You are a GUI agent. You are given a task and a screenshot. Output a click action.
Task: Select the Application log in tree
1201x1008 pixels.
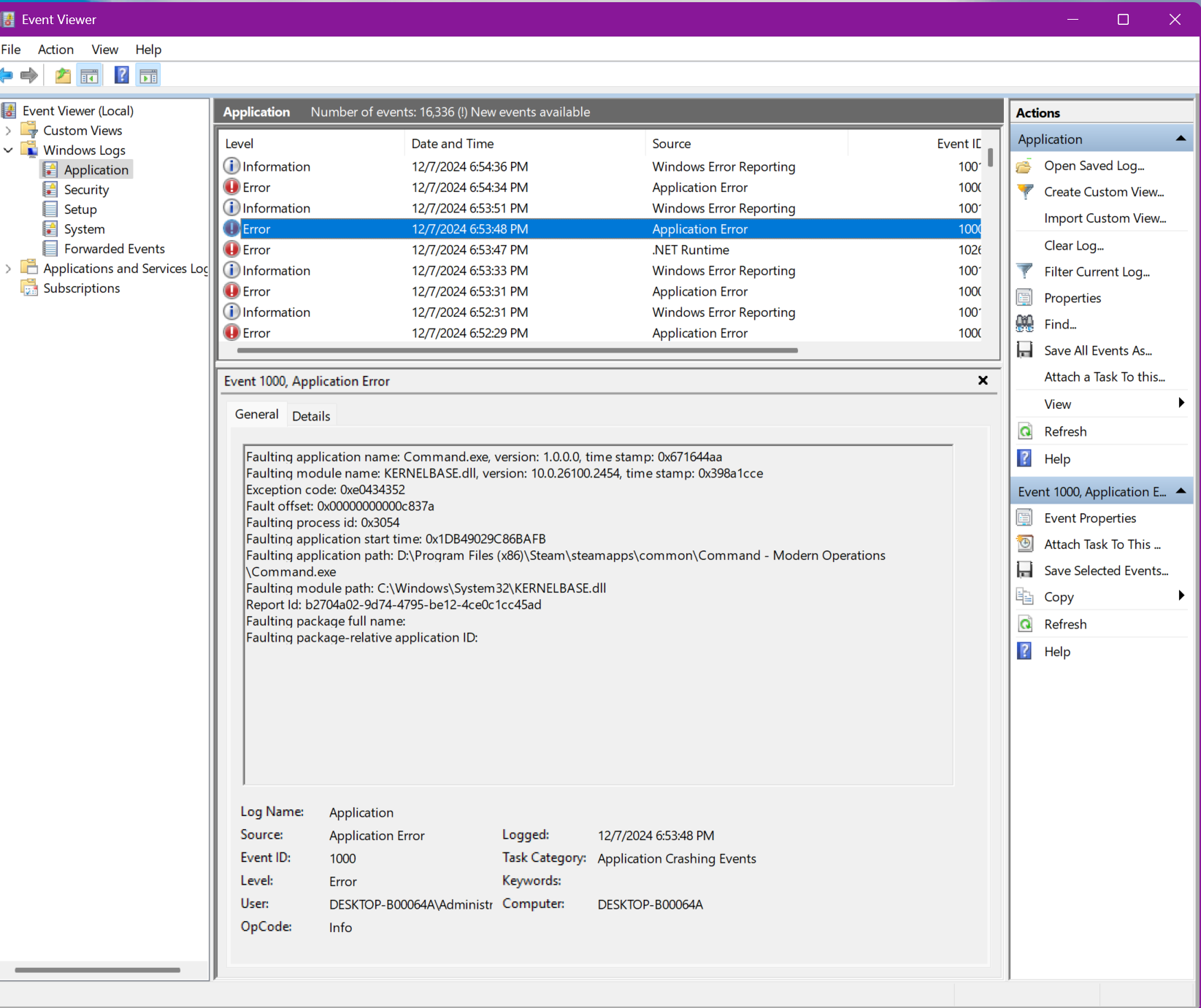(x=96, y=169)
